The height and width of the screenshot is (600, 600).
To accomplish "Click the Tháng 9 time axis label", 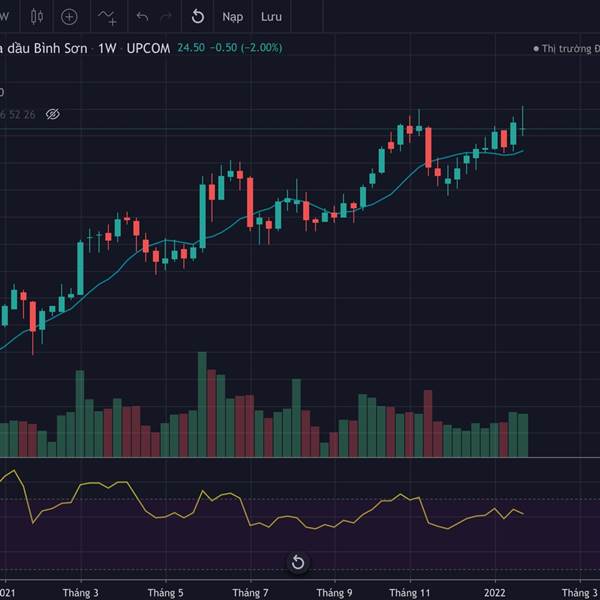I will pyautogui.click(x=334, y=593).
